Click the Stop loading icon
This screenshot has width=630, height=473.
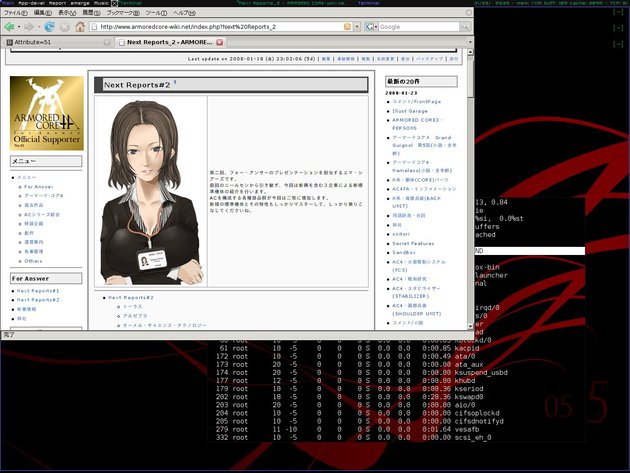(65, 27)
